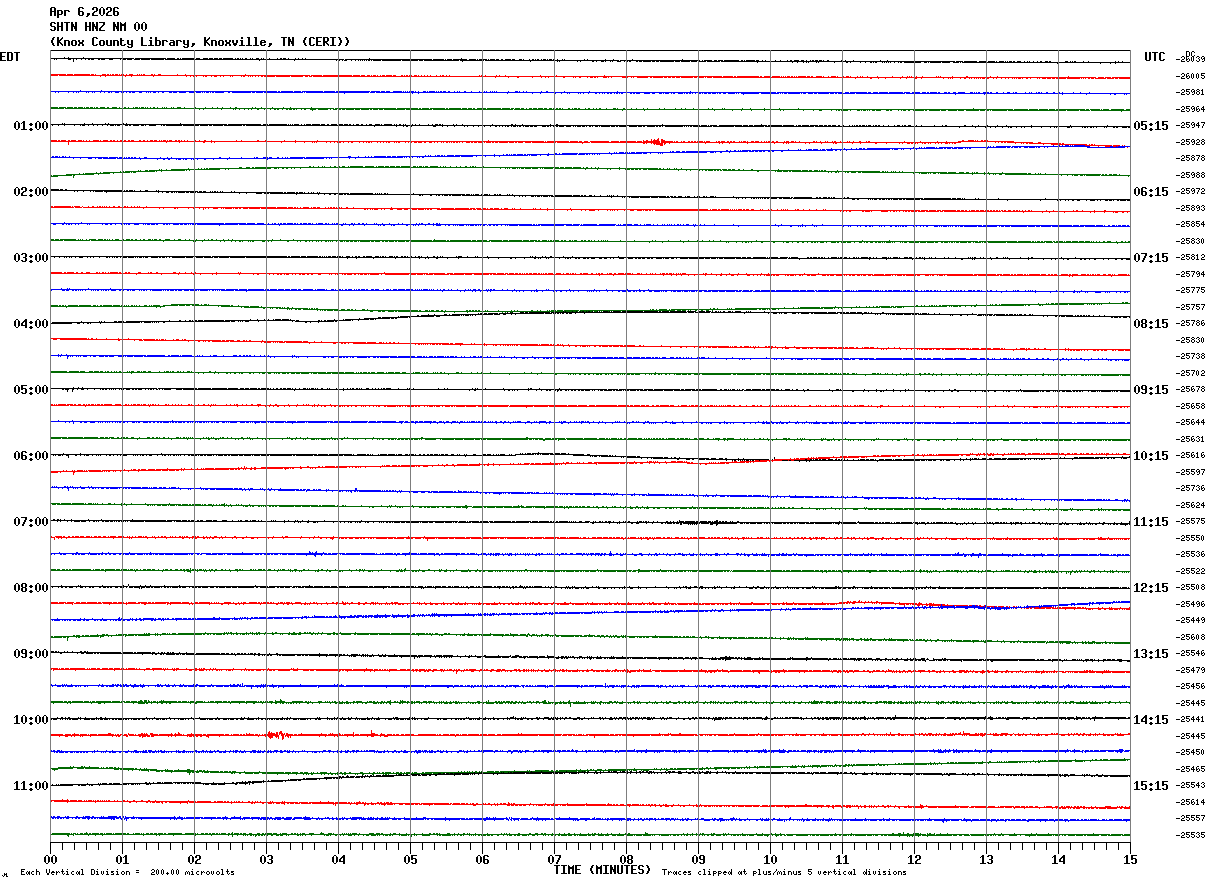The image size is (1210, 886).
Task: Select DC offset value "-25947"
Action: coord(1191,126)
